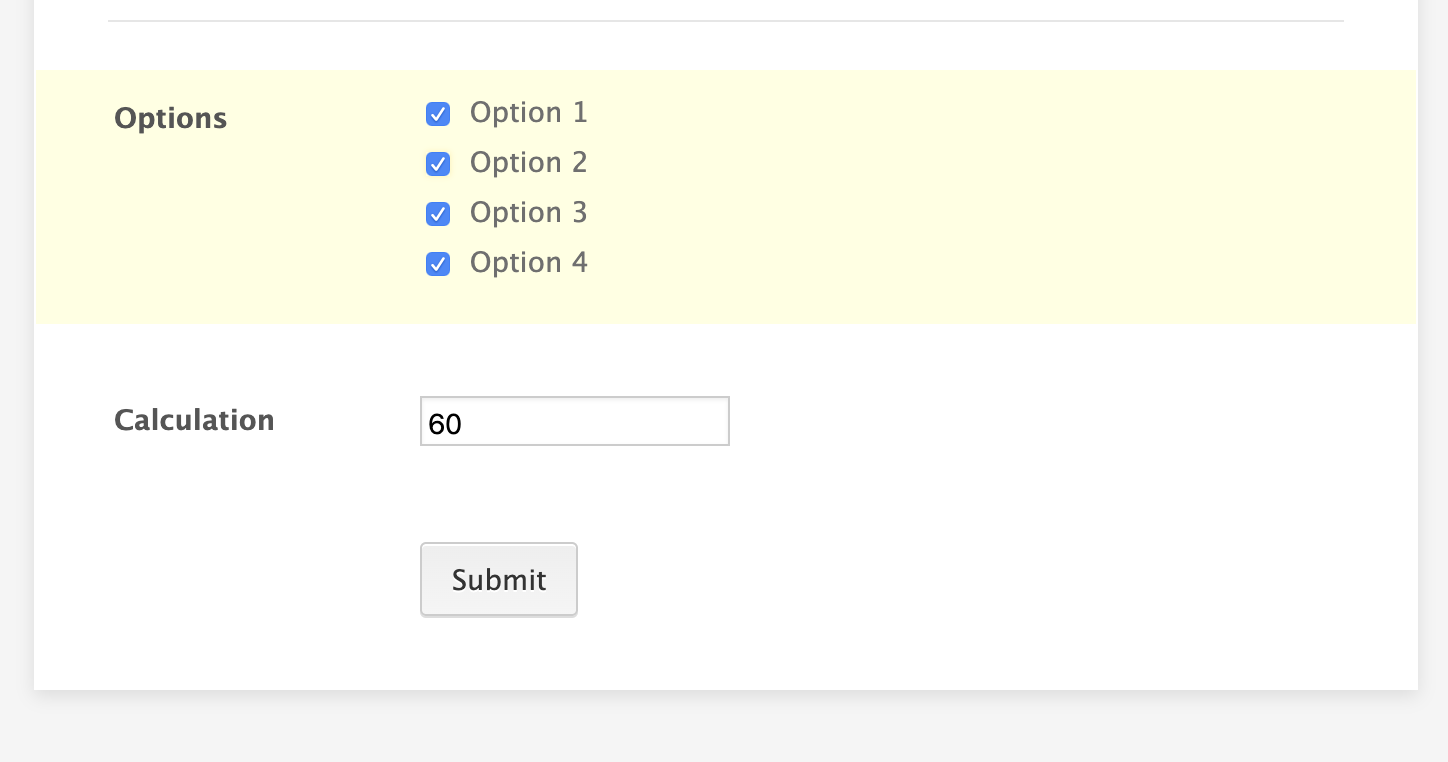This screenshot has height=762, width=1448.
Task: Click the 'Option 2' label text
Action: [529, 163]
